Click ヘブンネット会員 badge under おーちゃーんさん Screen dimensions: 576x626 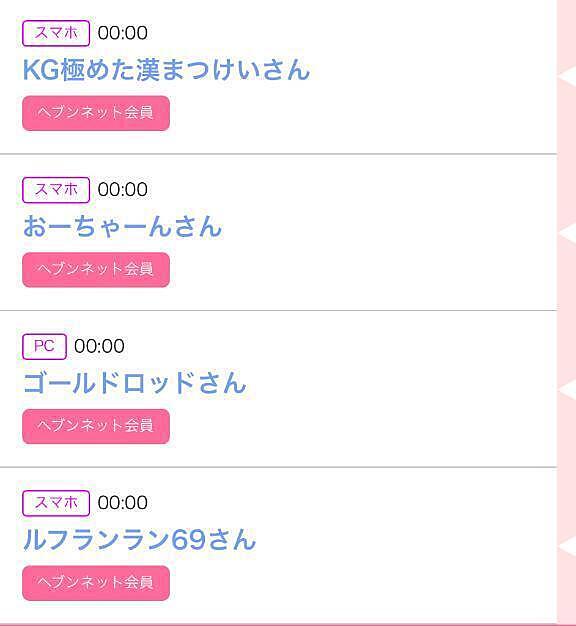tap(96, 269)
